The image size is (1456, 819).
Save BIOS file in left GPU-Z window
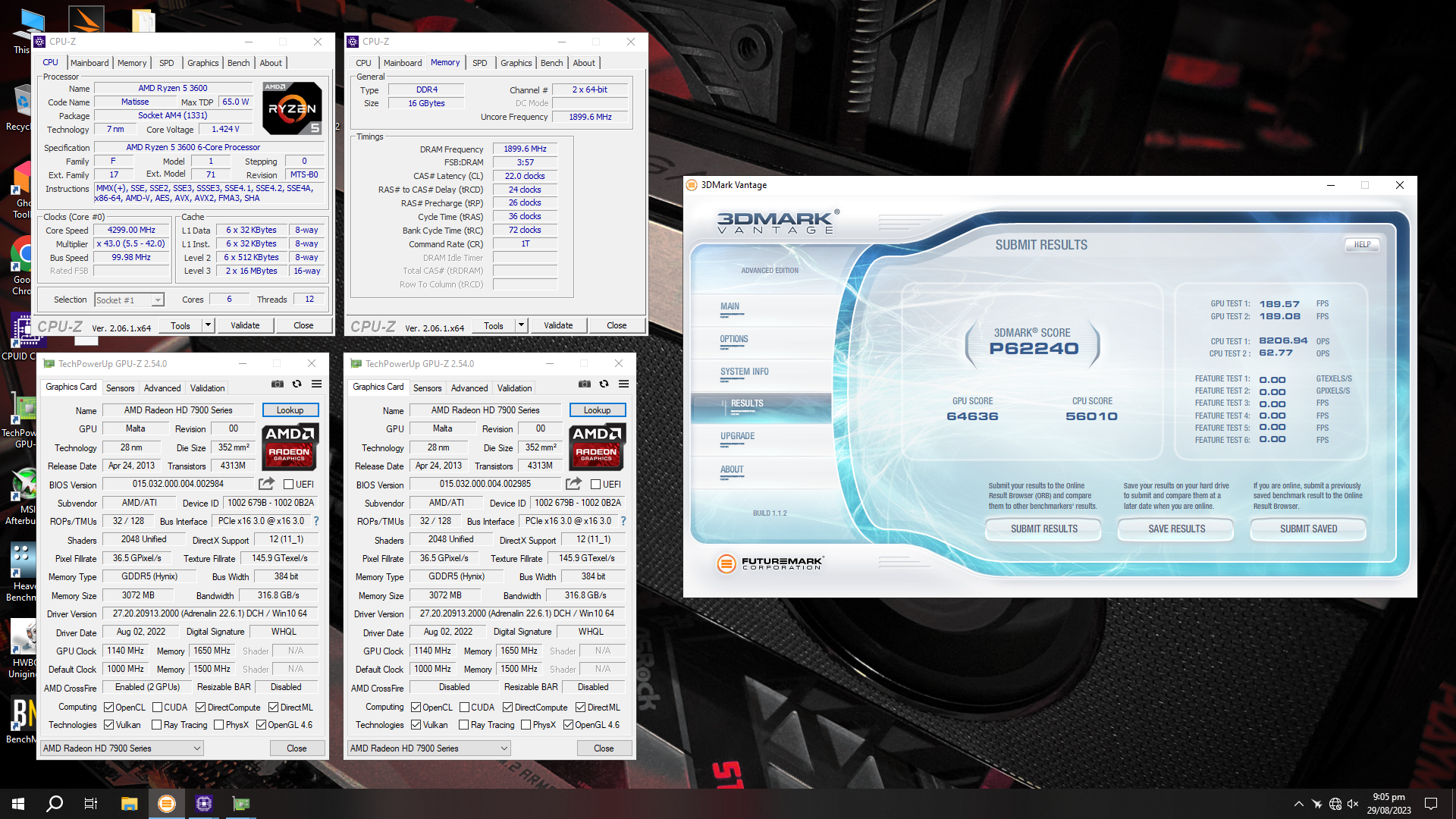[266, 484]
